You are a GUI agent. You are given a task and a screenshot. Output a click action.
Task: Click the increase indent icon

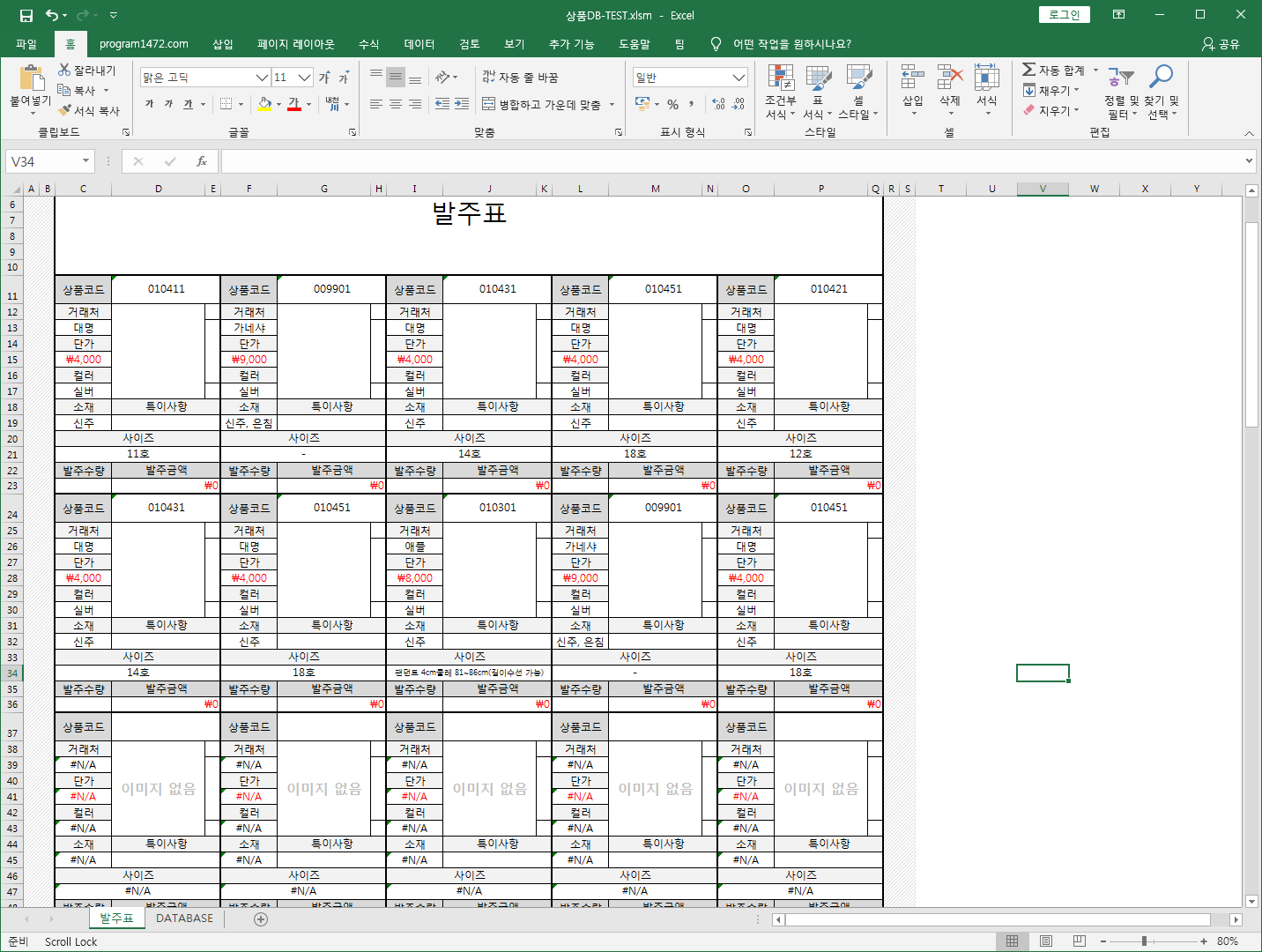462,104
